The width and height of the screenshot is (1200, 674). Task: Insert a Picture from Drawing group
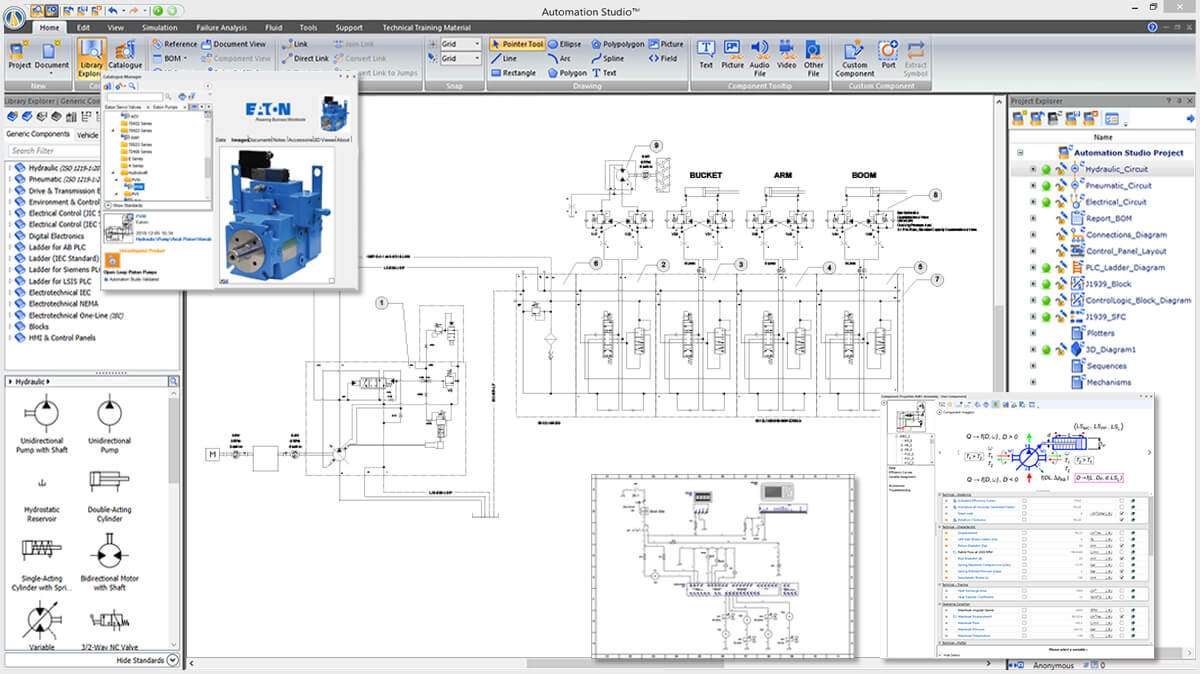666,44
